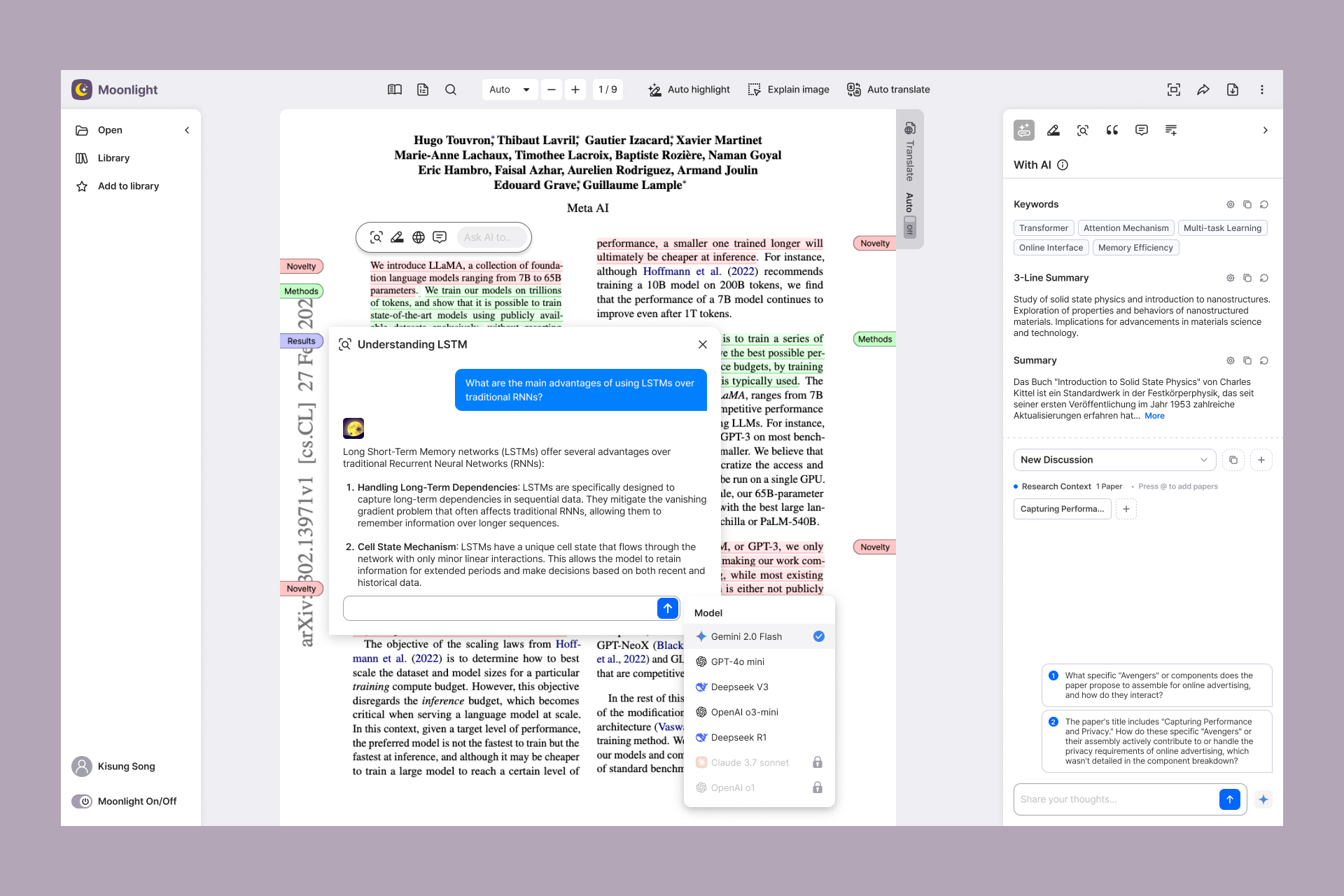Start a new discussion with the plus button
1344x896 pixels.
[1261, 460]
